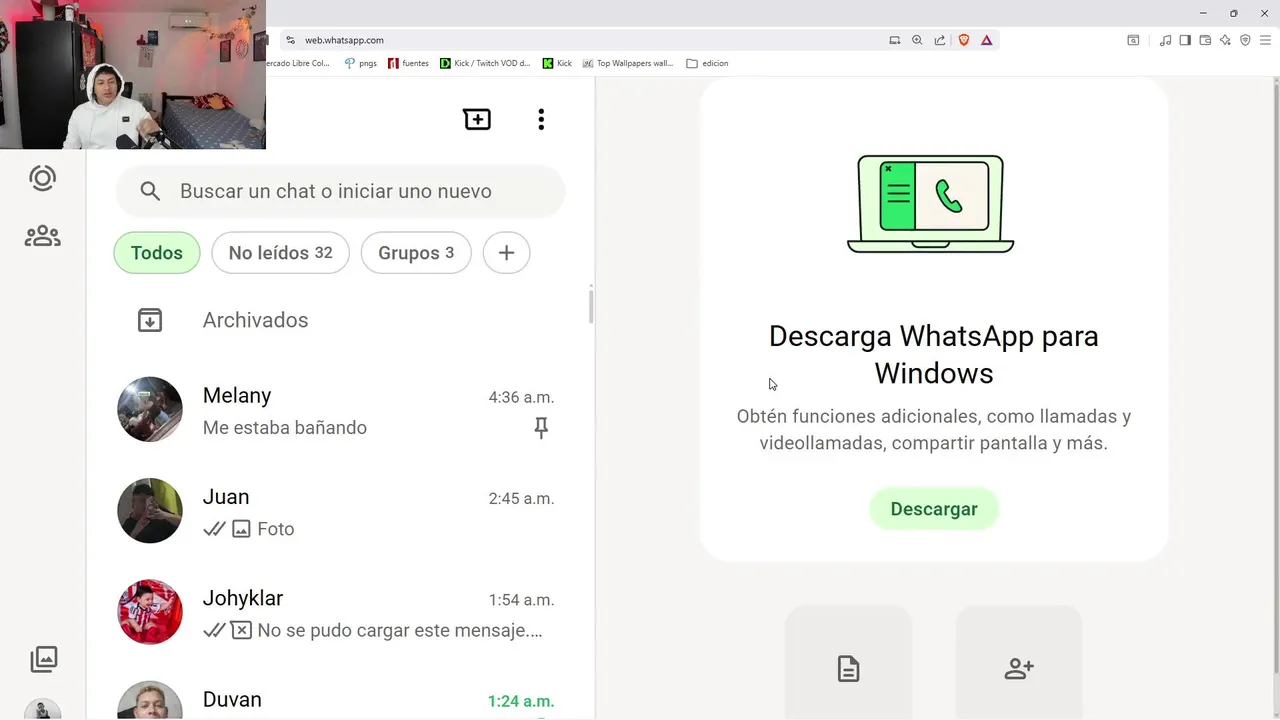The image size is (1280, 720).
Task: Open the browser hamburger menu
Action: coord(1265,40)
